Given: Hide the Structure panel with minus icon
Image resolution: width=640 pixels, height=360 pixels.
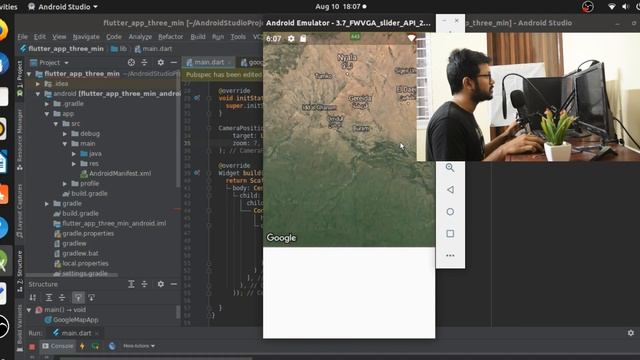Looking at the screenshot, I should pyautogui.click(x=173, y=284).
